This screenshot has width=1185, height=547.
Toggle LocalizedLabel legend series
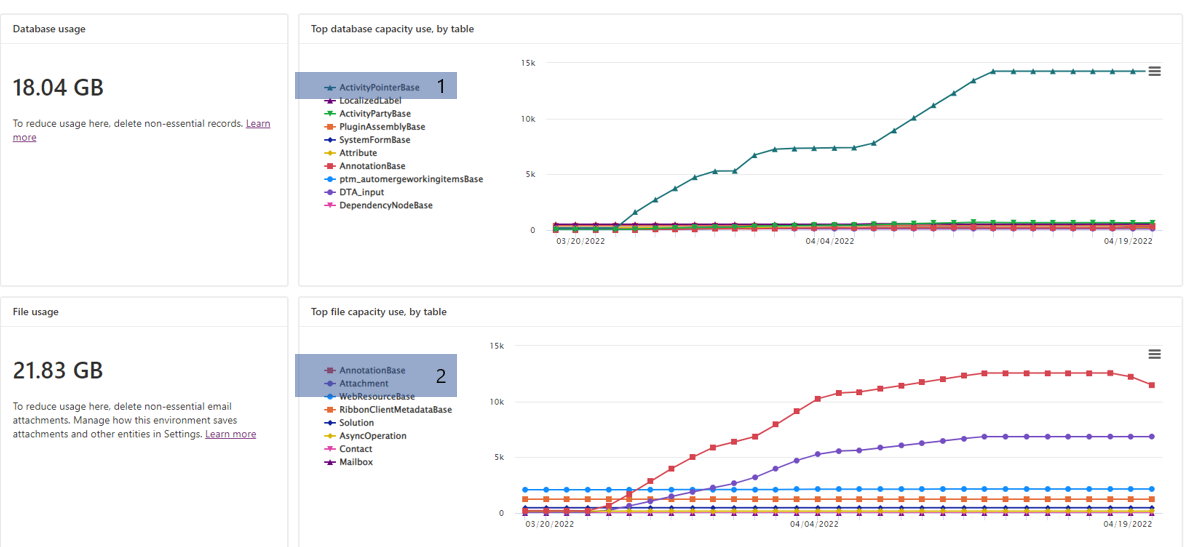[363, 100]
